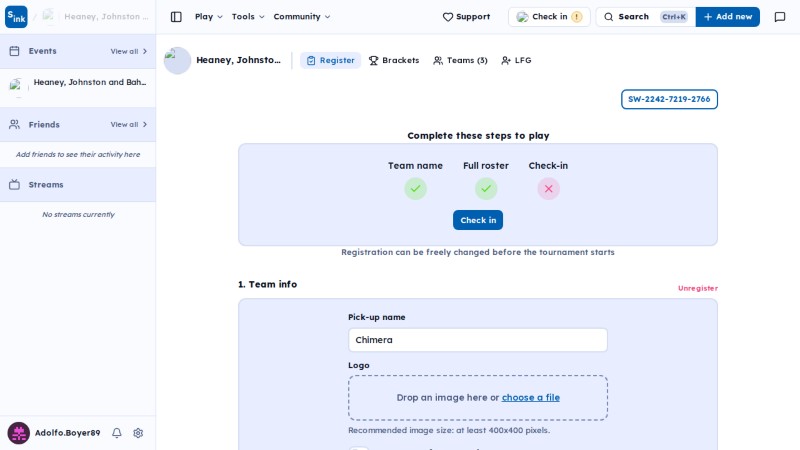
Task: Switch to the Brackets tab
Action: tap(394, 60)
